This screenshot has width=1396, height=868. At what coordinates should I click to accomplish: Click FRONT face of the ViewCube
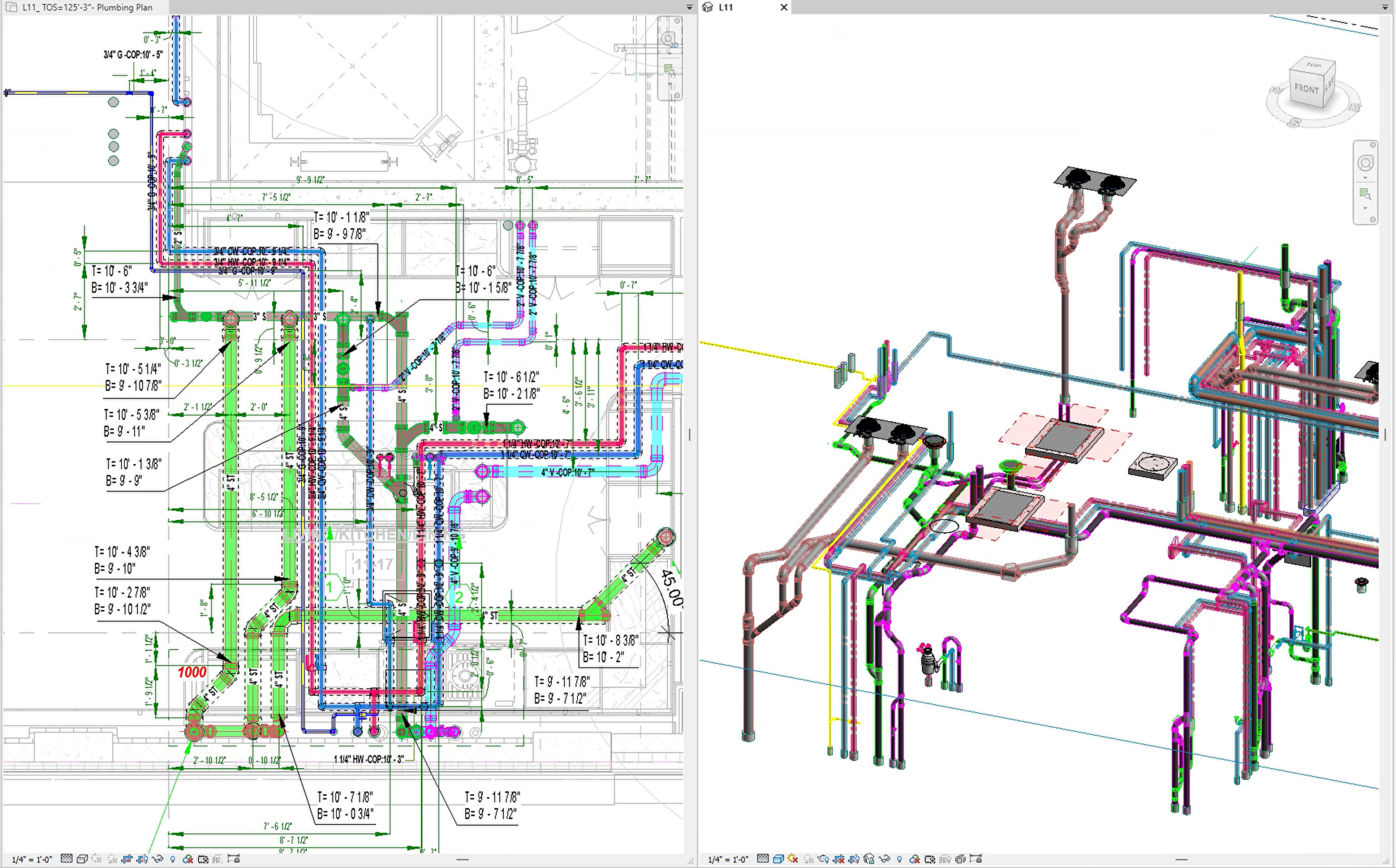1306,89
